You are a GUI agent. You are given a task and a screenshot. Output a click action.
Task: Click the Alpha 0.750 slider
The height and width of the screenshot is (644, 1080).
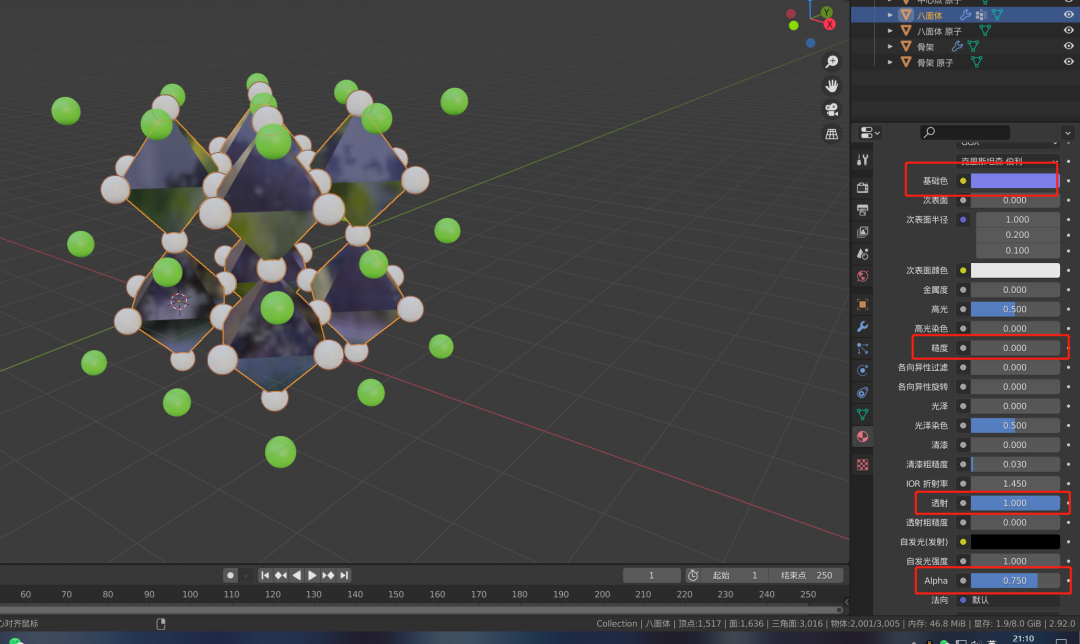(1015, 581)
